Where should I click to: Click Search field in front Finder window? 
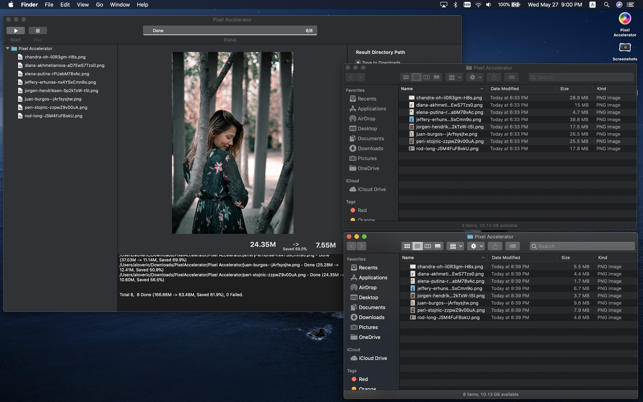pyautogui.click(x=582, y=246)
